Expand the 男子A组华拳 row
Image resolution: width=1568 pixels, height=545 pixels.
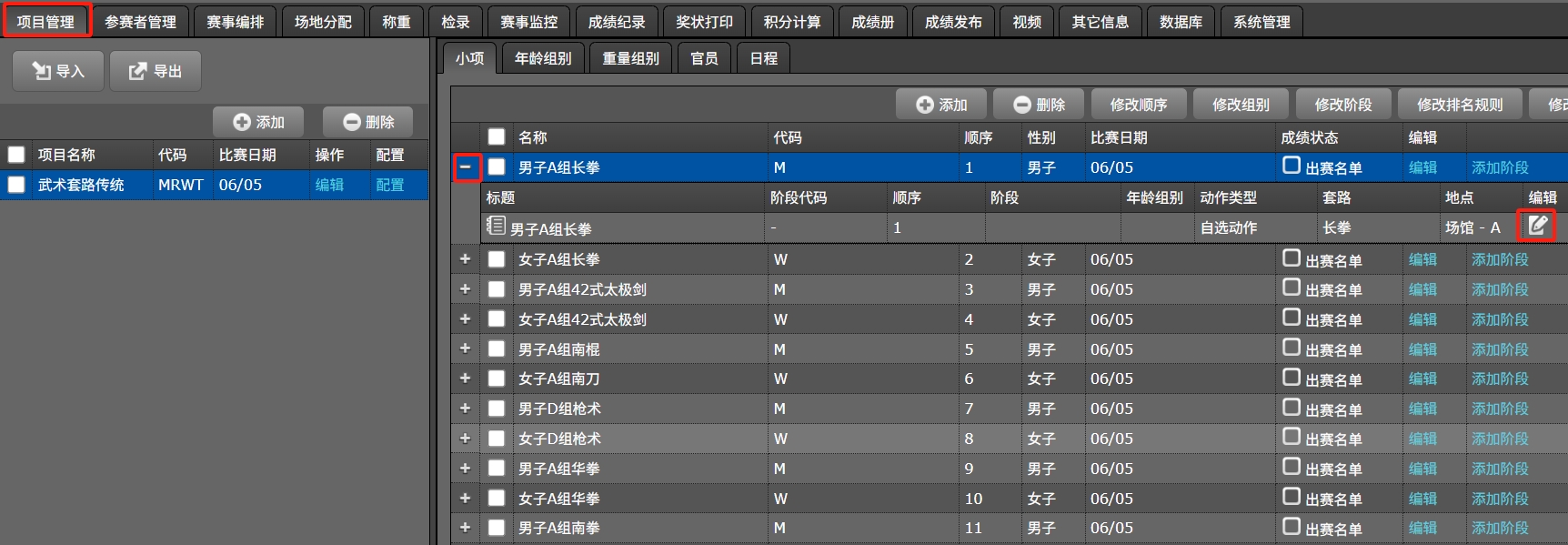pos(465,468)
